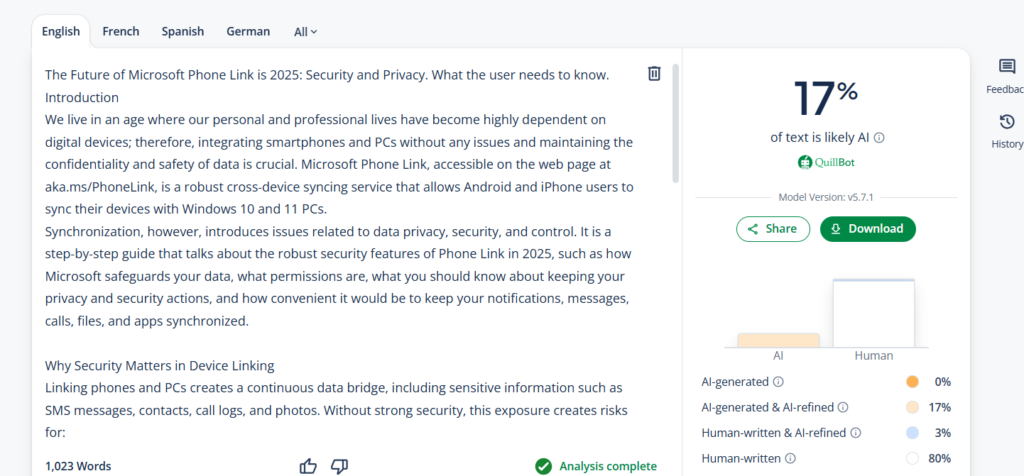Select the Spanish language tab
The height and width of the screenshot is (476, 1024).
(x=183, y=31)
